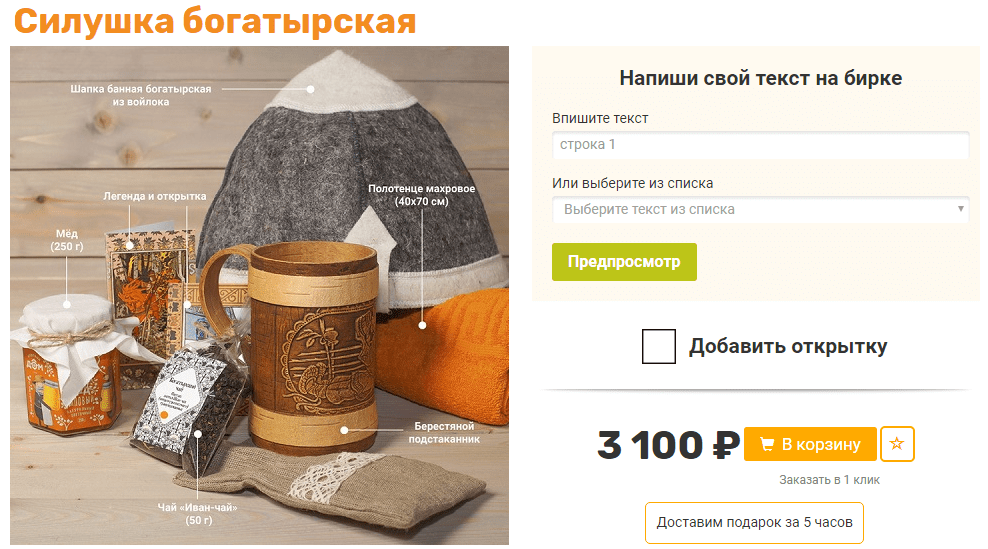Click the 'Шапка банная богатырская' image label
Image resolution: width=988 pixels, height=549 pixels.
tap(141, 95)
